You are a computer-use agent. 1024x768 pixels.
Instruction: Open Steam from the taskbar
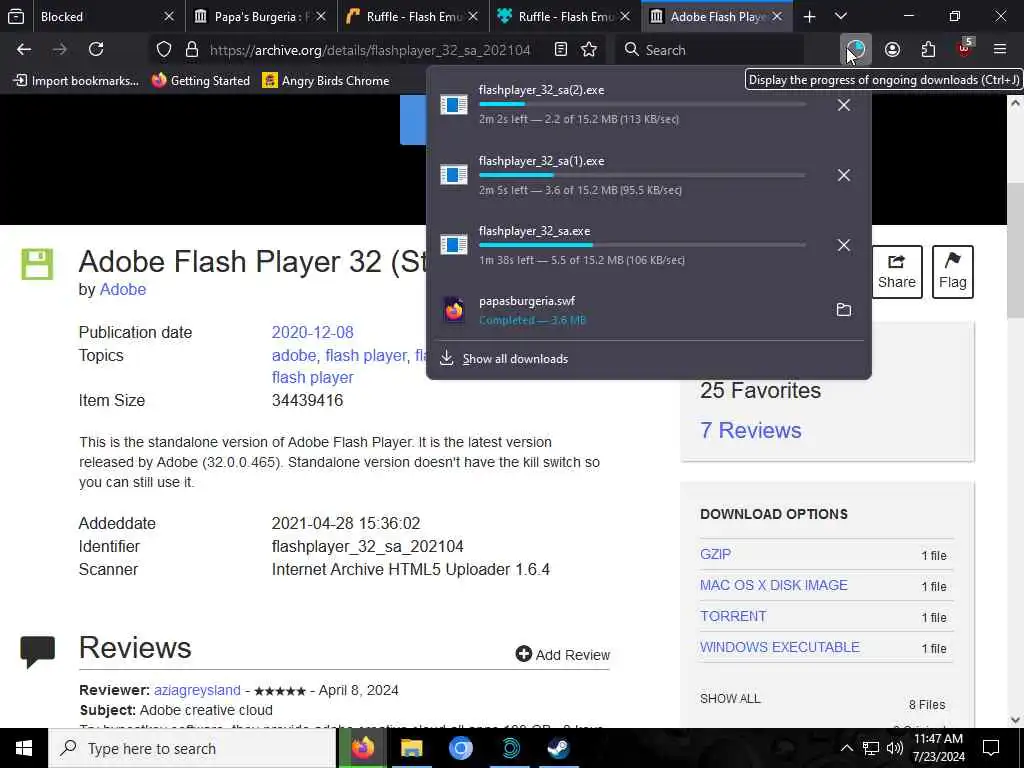point(558,748)
